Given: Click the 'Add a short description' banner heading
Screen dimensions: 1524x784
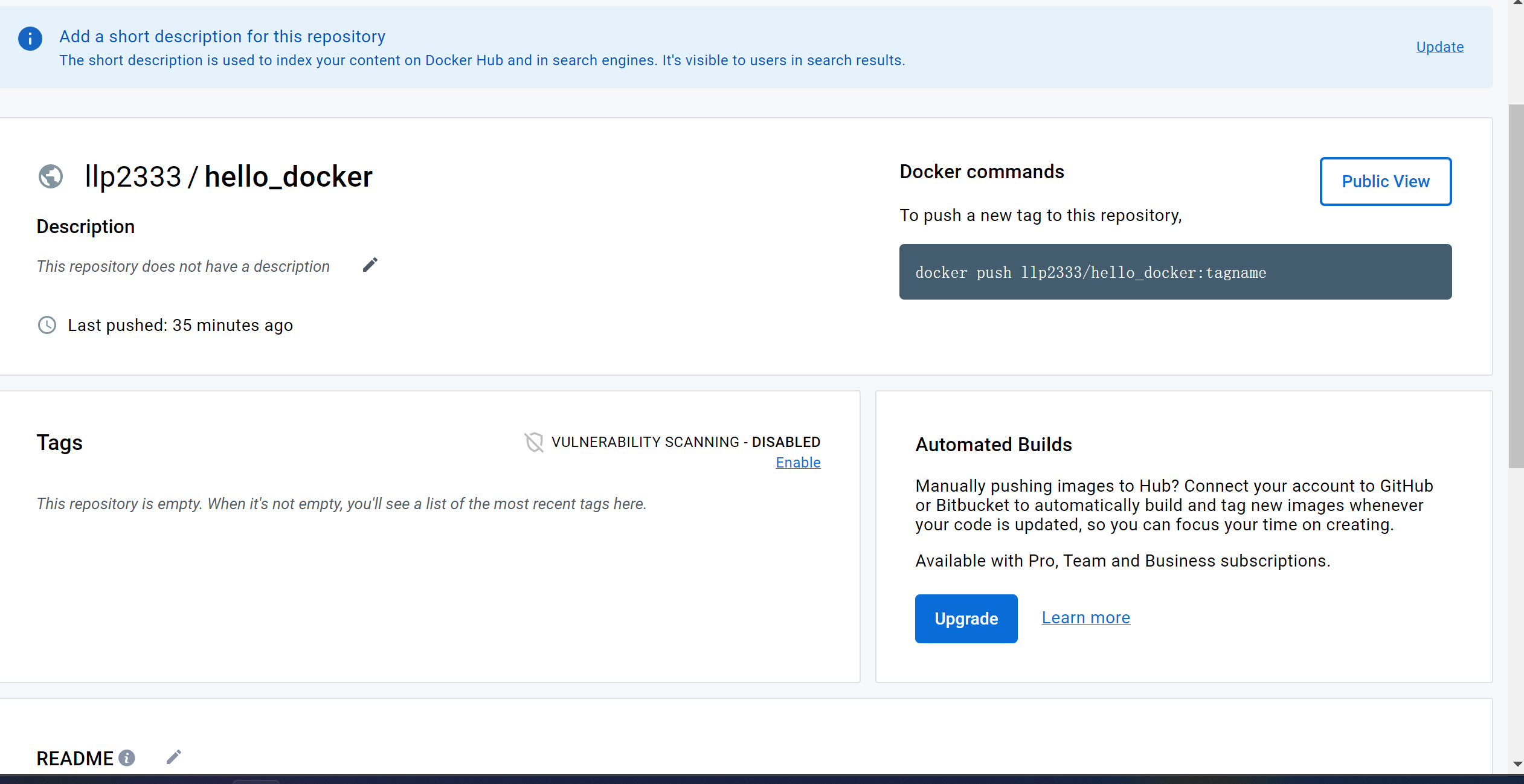Looking at the screenshot, I should [222, 37].
